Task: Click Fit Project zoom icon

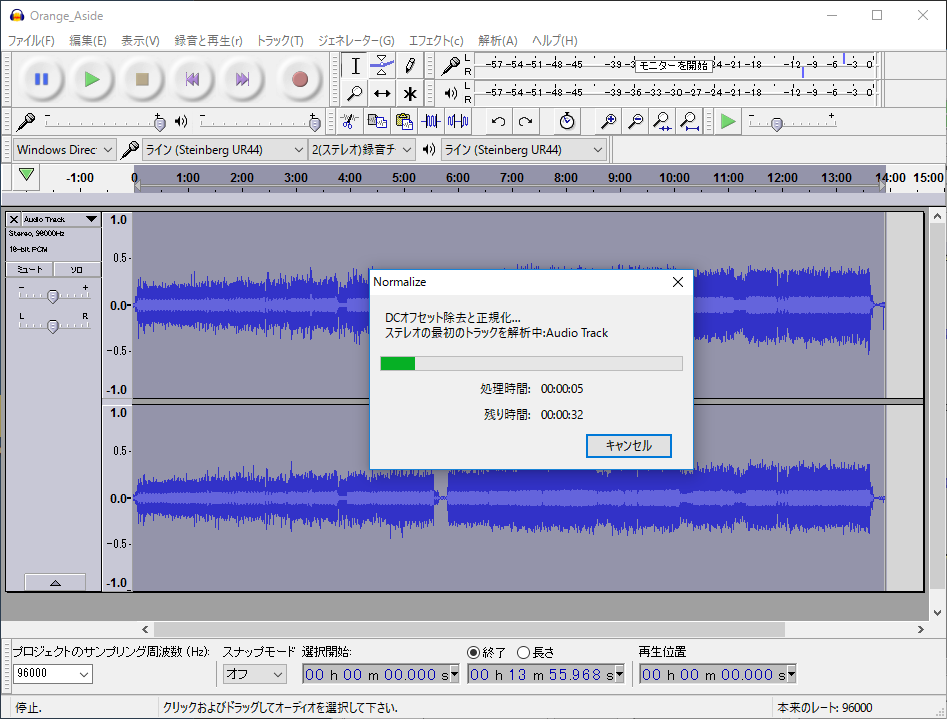Action: click(690, 121)
